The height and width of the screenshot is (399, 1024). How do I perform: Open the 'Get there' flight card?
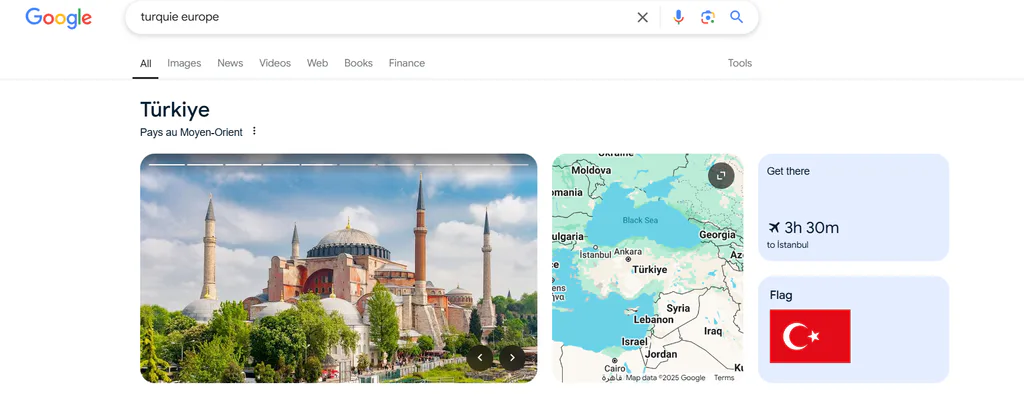click(854, 208)
